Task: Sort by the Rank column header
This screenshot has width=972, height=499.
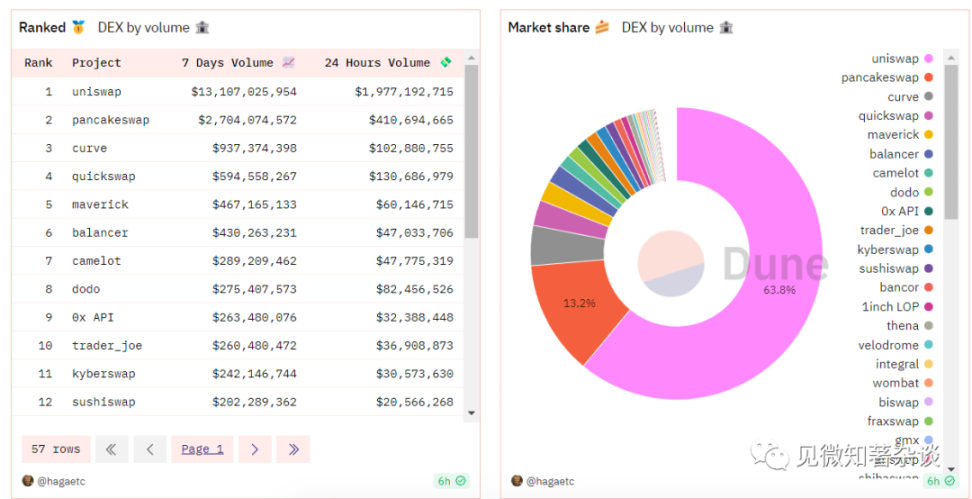Action: 38,63
